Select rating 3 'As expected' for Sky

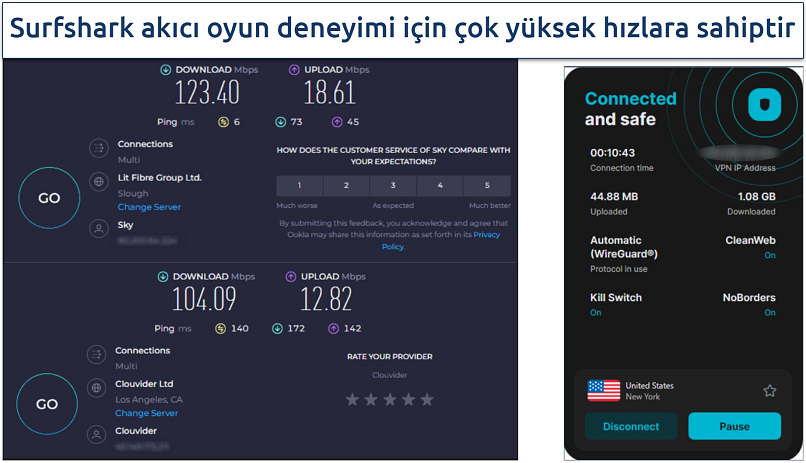(x=393, y=186)
